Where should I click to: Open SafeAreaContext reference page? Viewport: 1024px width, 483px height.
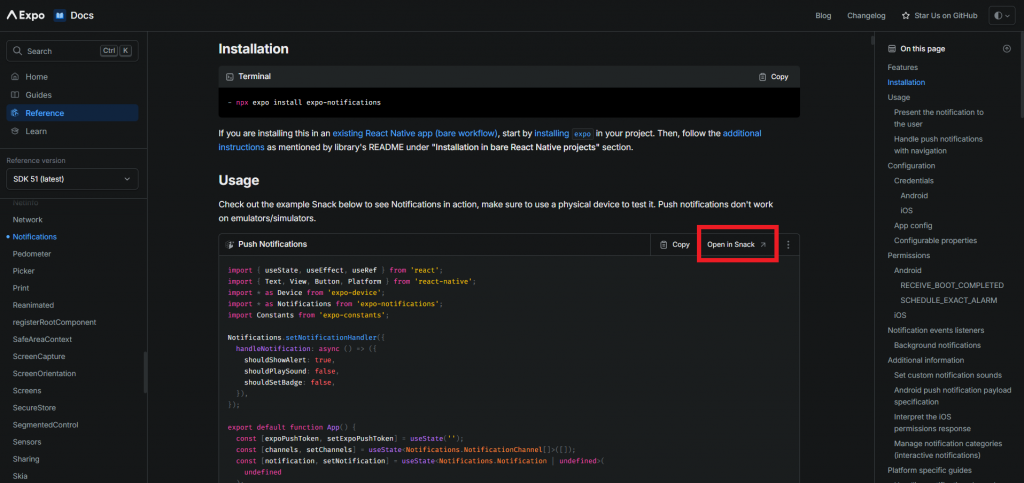42,339
